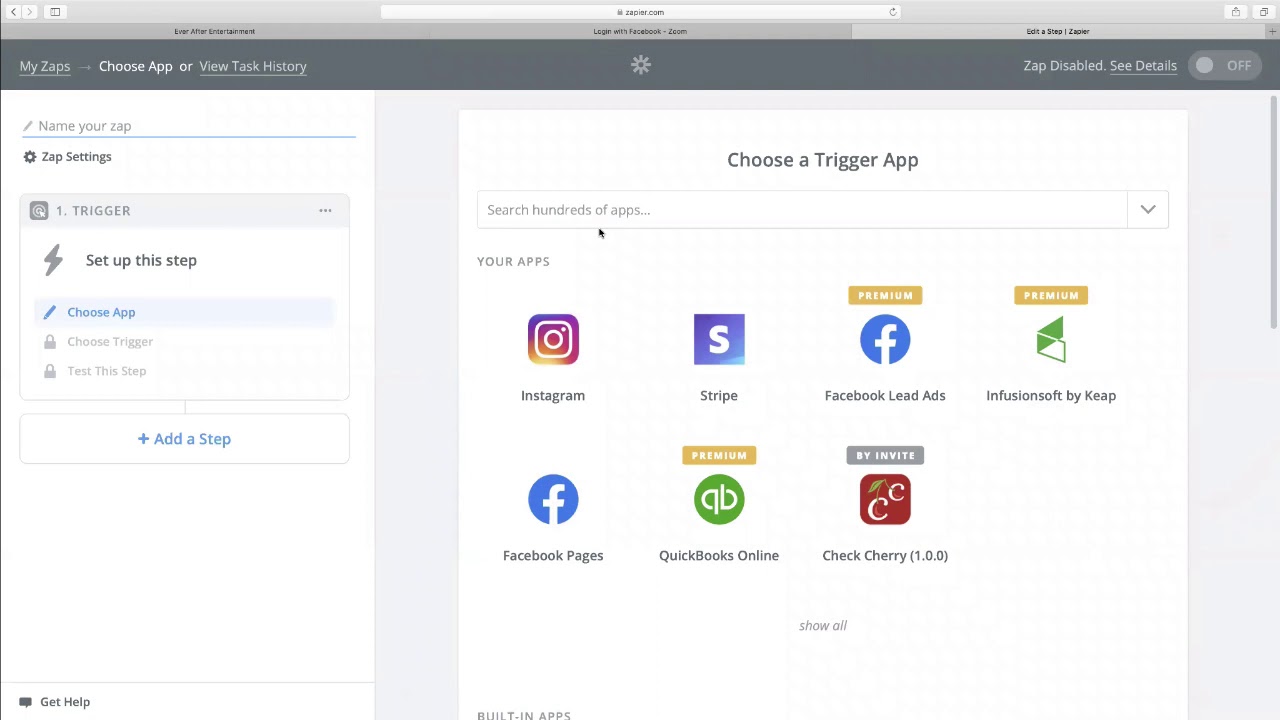Click the pencil icon beside zap name

[28, 126]
